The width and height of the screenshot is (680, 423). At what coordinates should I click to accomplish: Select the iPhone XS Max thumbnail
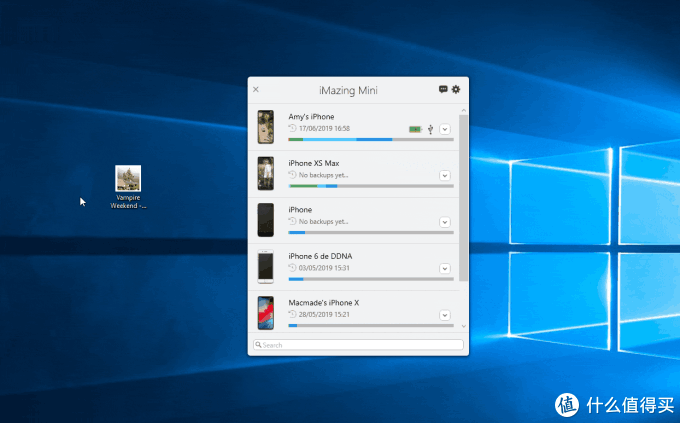[265, 174]
